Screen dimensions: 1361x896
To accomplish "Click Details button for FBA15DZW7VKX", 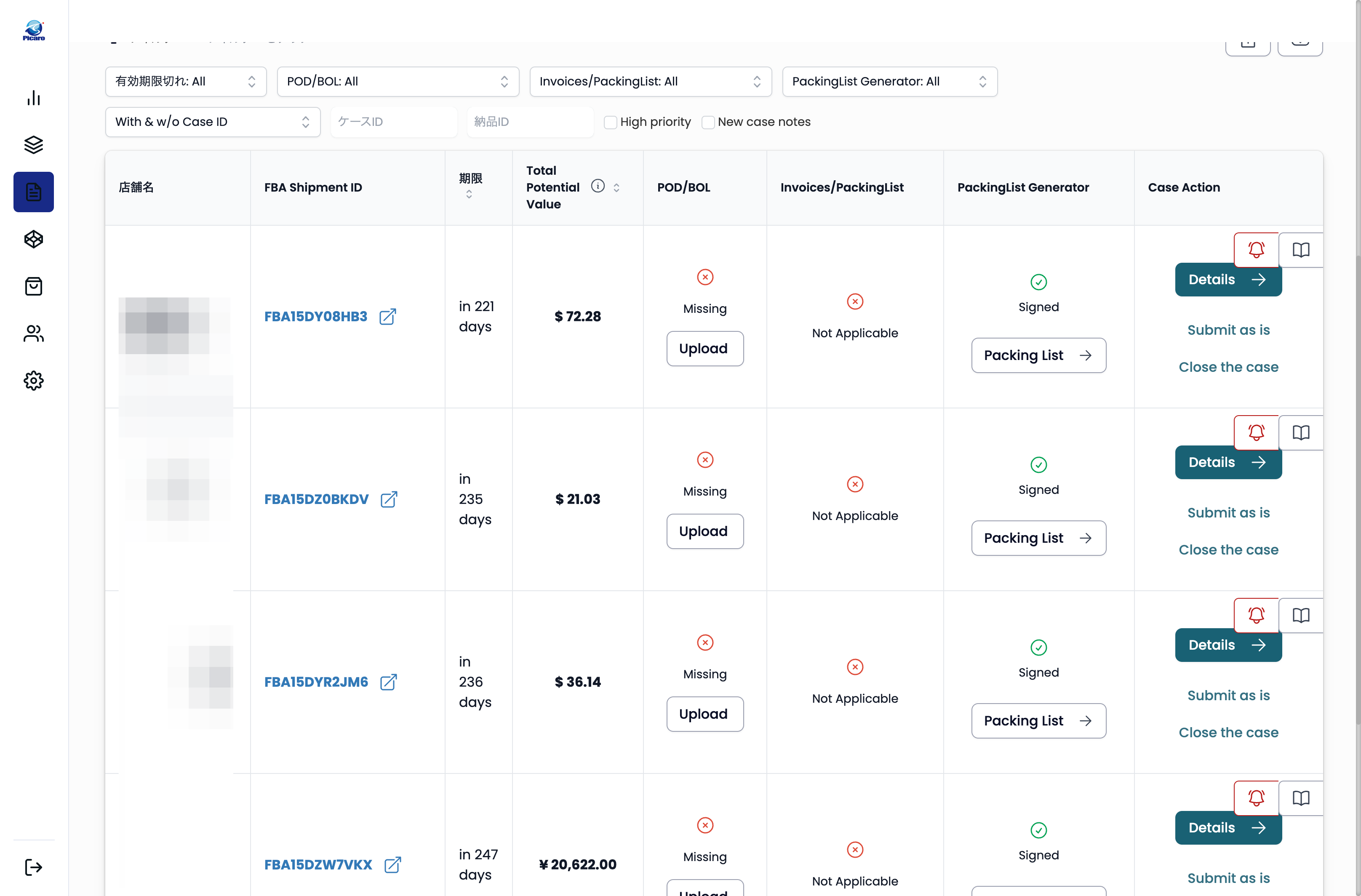I will 1228,827.
